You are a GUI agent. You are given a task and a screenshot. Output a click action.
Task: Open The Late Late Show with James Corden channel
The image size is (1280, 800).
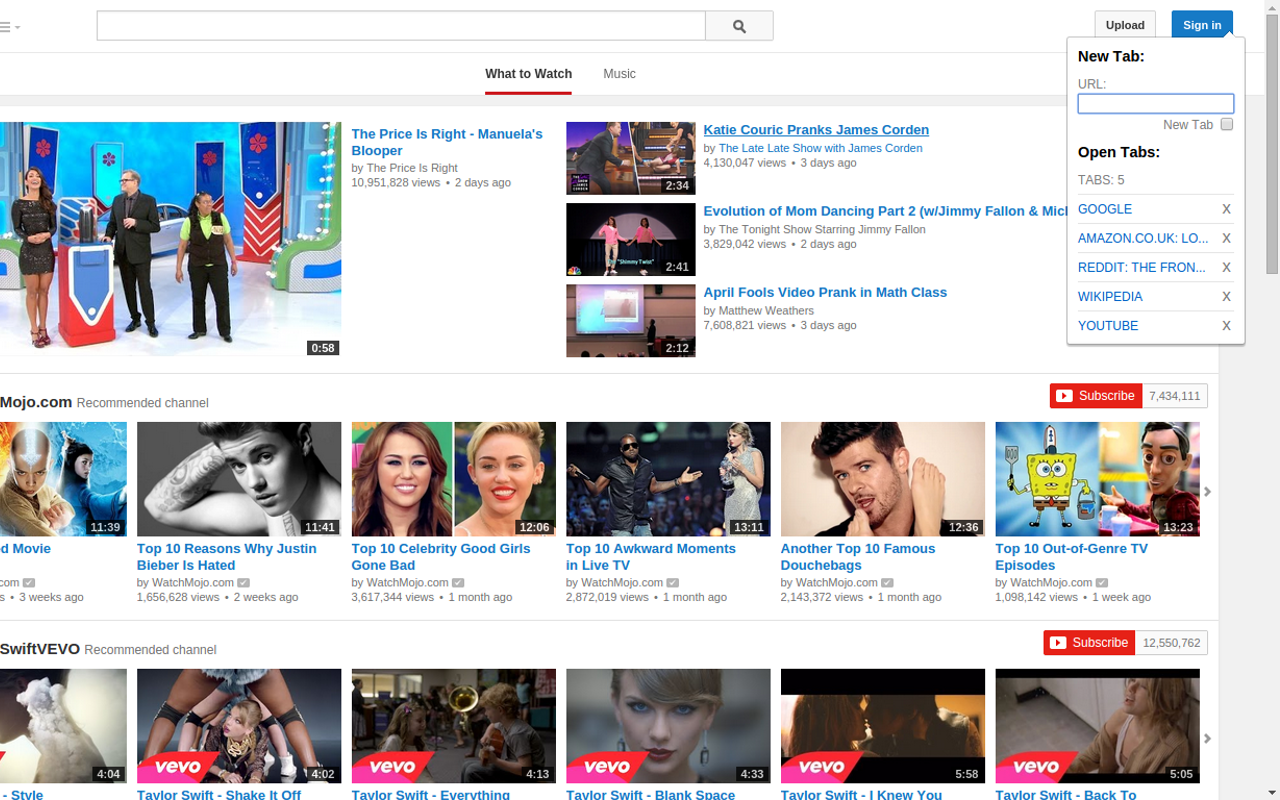click(820, 148)
